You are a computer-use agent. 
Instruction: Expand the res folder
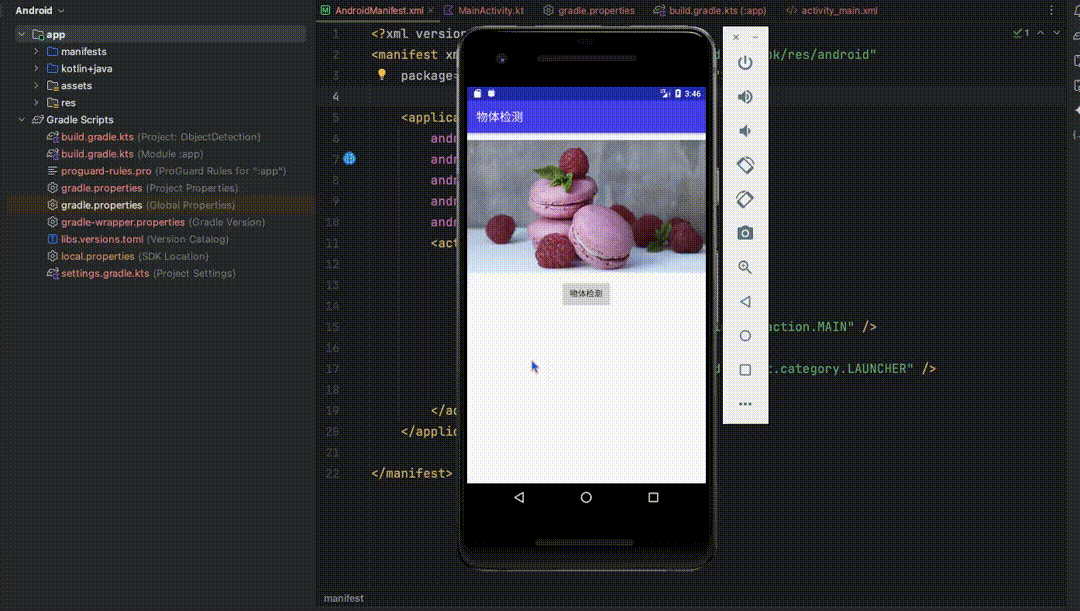pyautogui.click(x=37, y=103)
